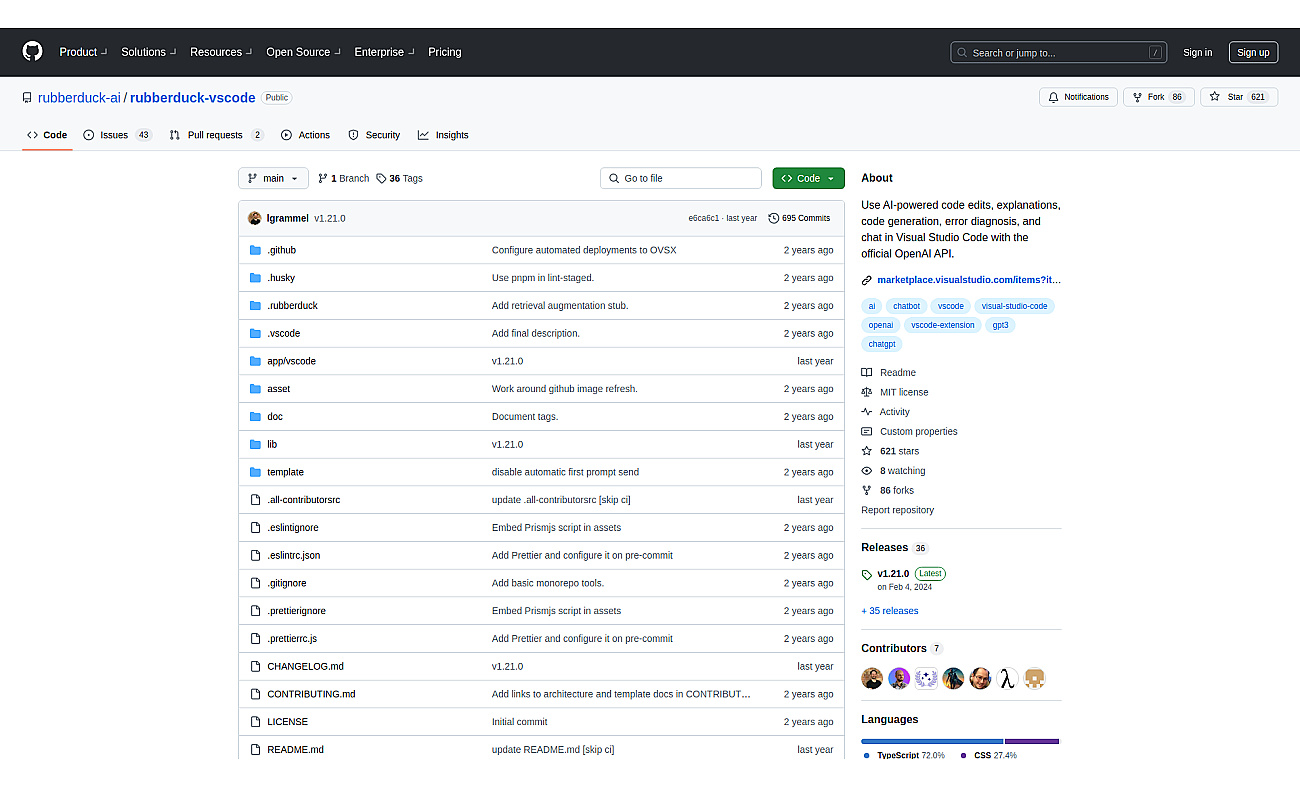
Task: Open the rubberduck-ai owner link
Action: (x=79, y=98)
